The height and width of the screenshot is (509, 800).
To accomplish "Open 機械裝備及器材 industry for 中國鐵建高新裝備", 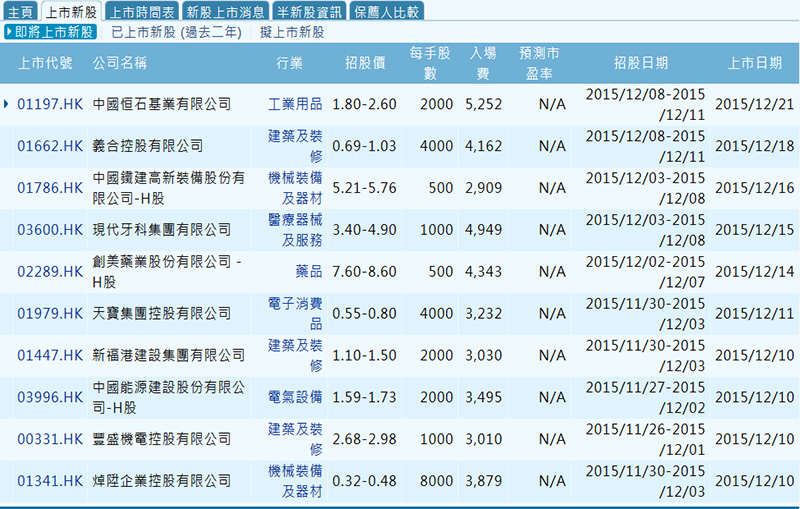I will click(295, 188).
